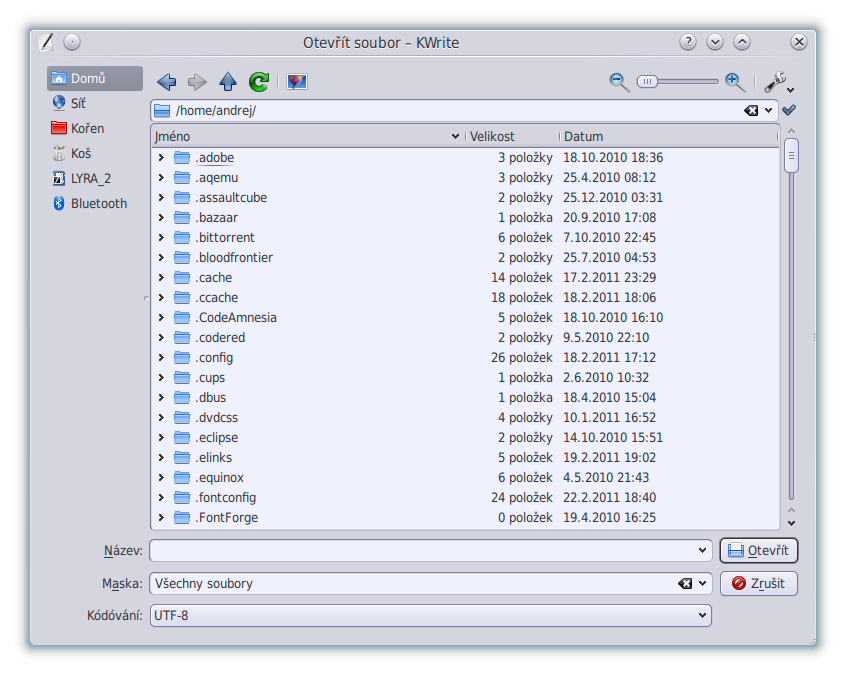Click the .cups folder icon
This screenshot has height=675, width=846.
coord(182,377)
